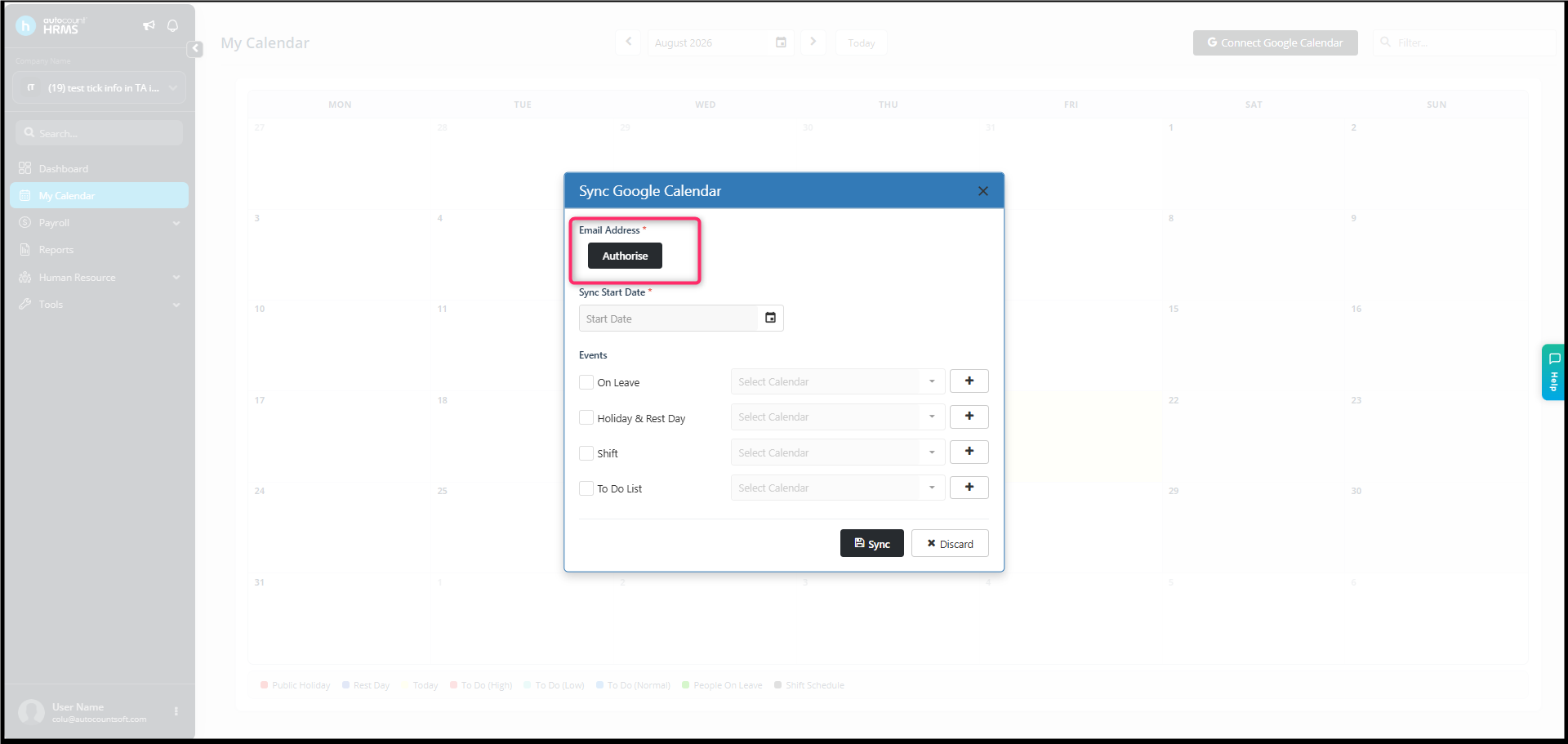
Task: Open the notifications bell
Action: click(x=172, y=25)
